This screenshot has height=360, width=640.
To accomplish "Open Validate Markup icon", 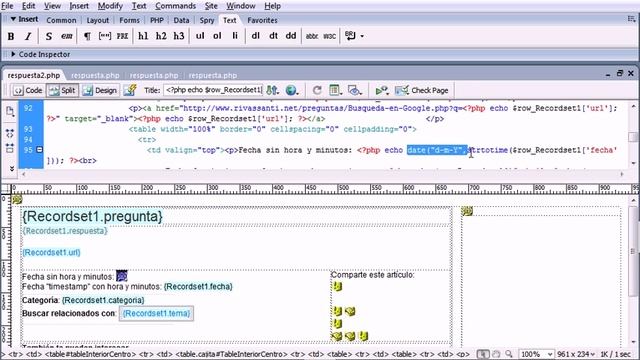I will (x=382, y=90).
